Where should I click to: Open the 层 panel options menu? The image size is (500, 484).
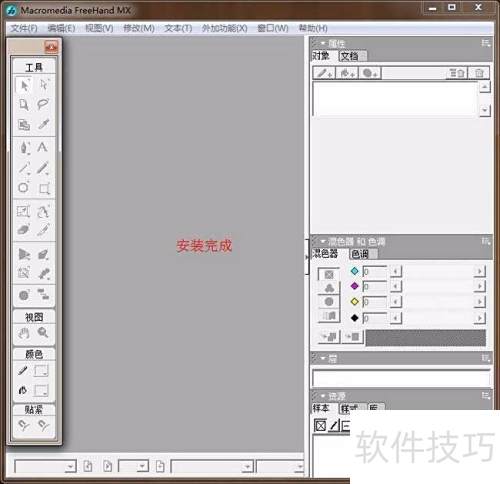(x=486, y=358)
